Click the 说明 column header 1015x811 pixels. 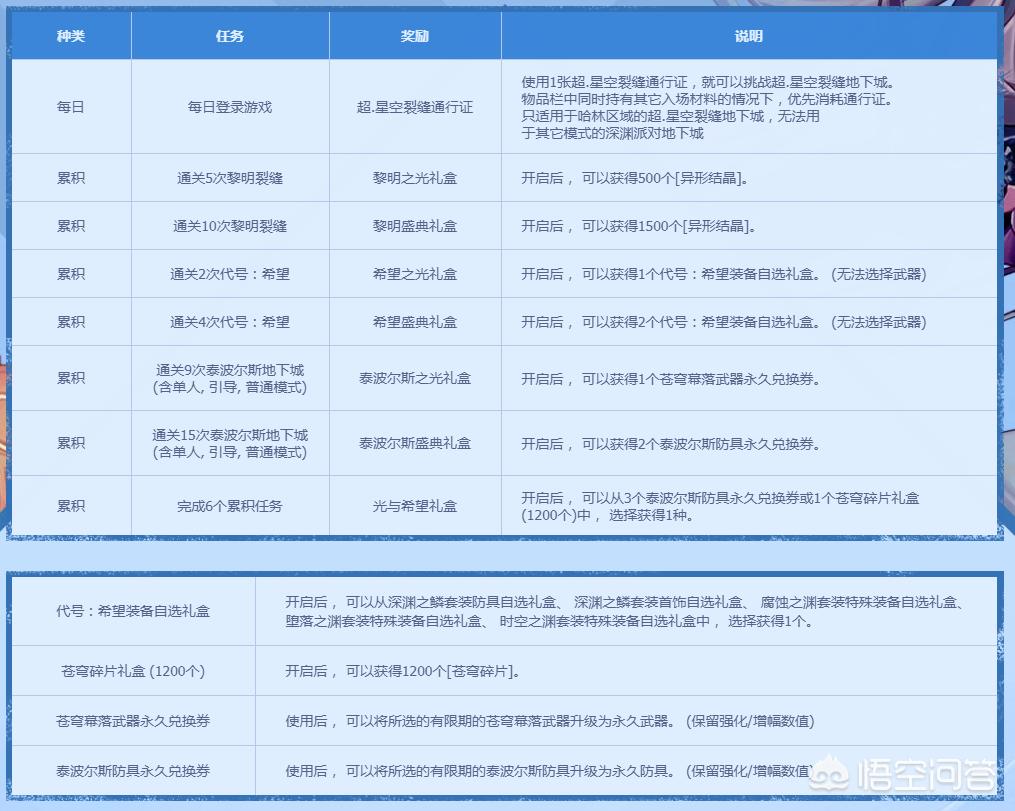(748, 36)
